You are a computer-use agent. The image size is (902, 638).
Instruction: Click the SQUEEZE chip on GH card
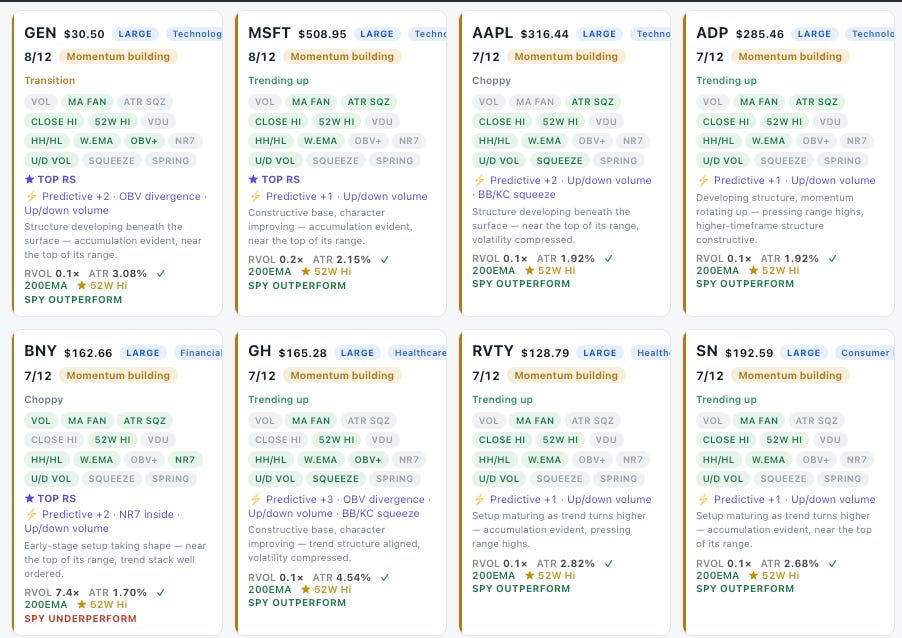pos(335,479)
